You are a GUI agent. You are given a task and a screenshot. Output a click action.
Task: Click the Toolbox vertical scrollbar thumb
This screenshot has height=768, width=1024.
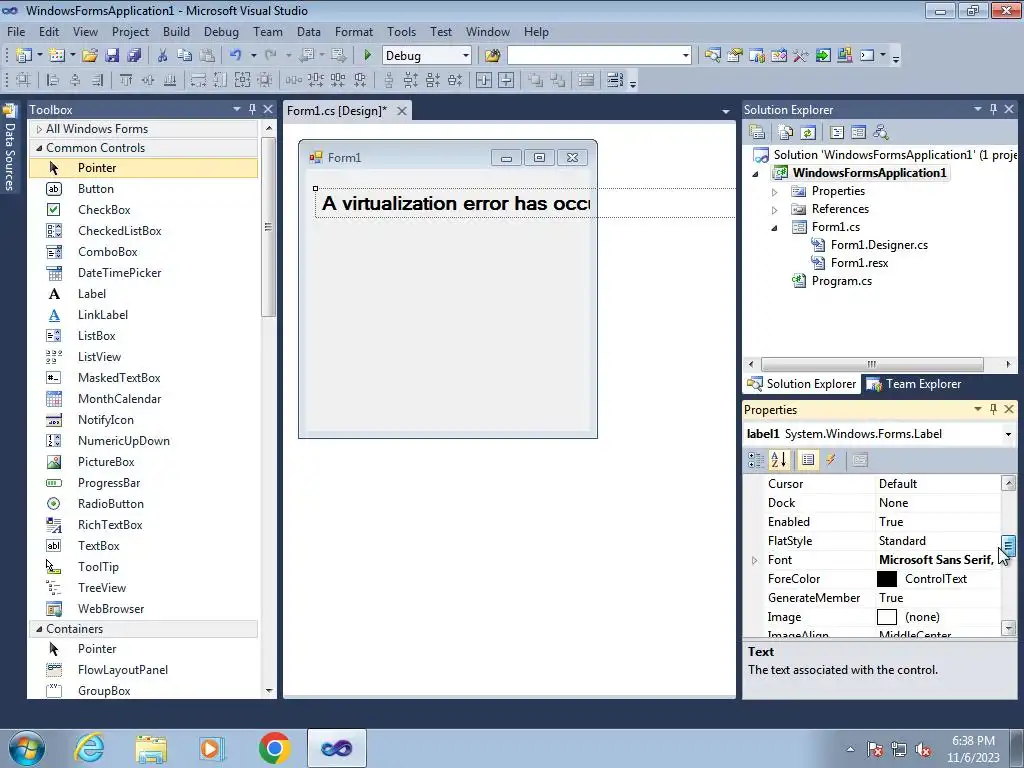click(x=268, y=227)
